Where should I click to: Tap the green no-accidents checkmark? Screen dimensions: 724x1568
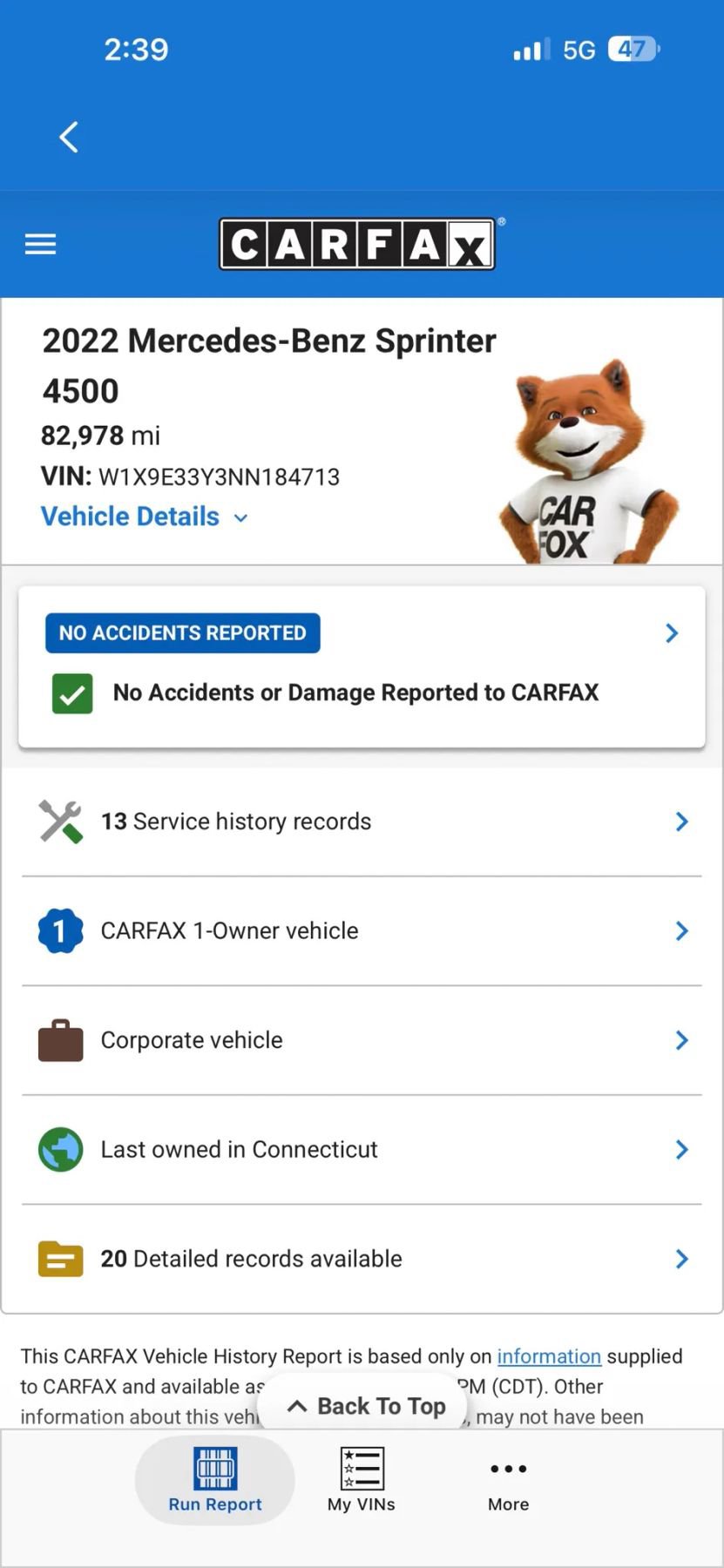(x=72, y=693)
